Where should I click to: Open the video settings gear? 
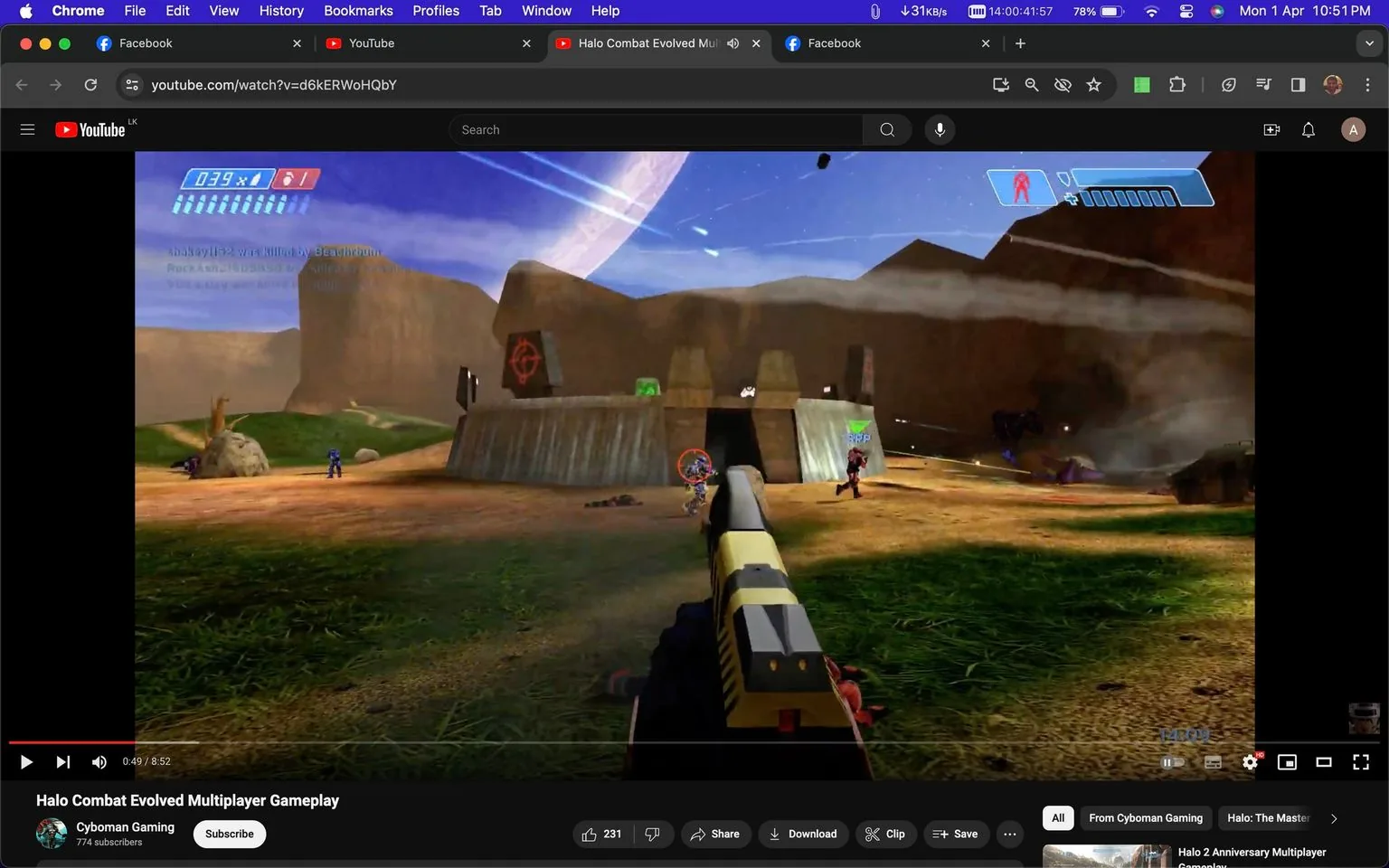(1250, 761)
